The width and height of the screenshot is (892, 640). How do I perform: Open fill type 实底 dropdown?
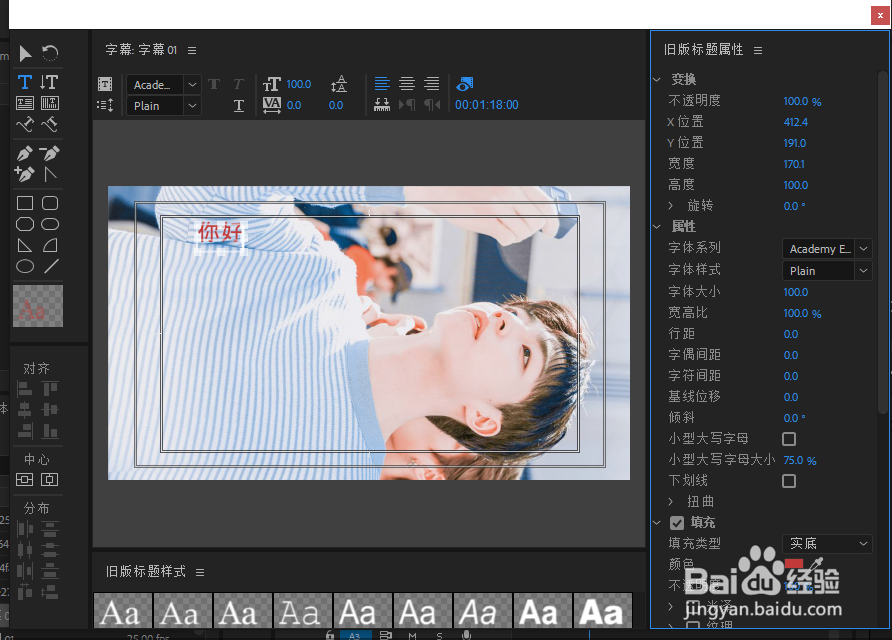827,544
